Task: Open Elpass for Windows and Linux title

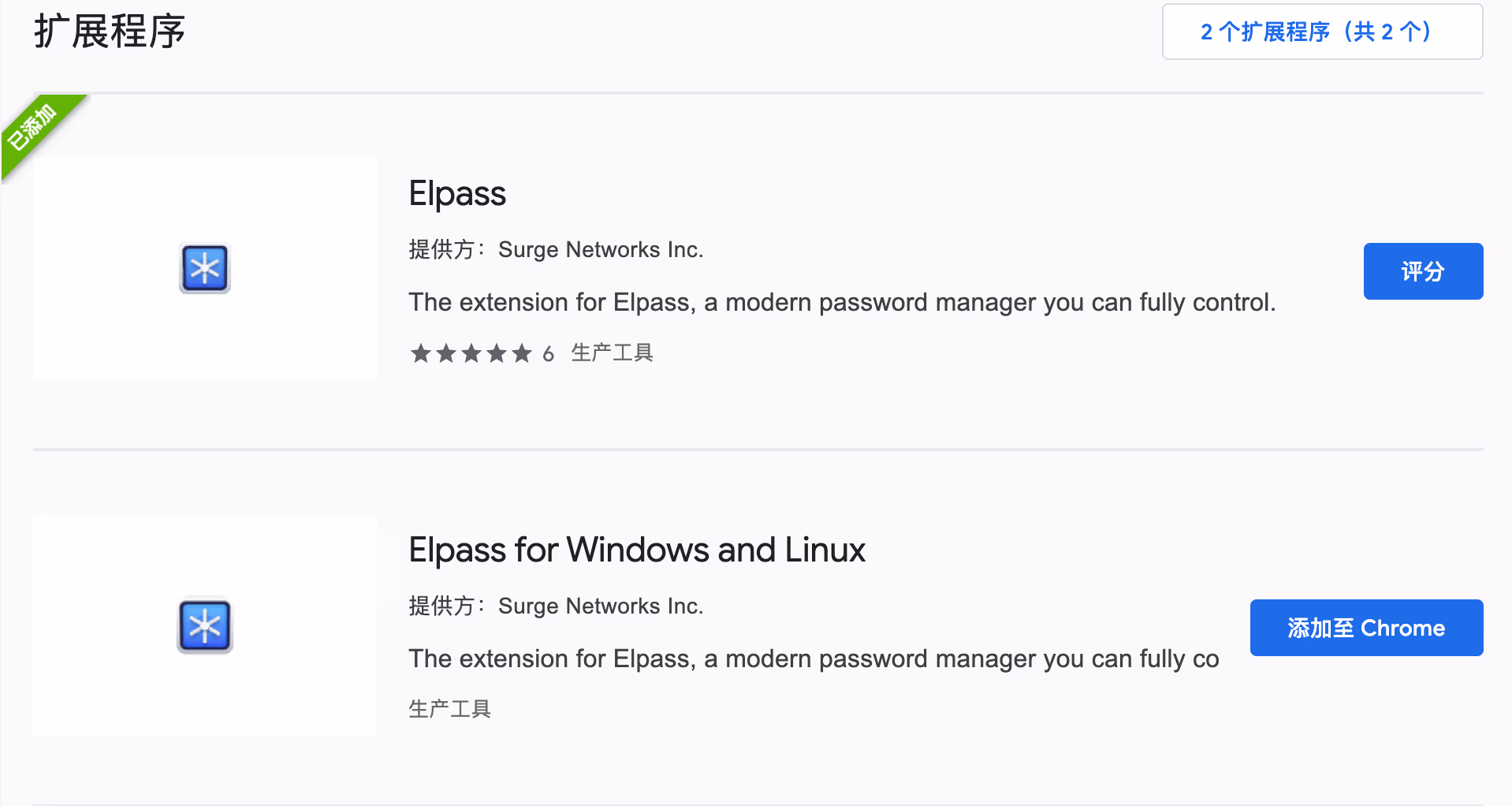Action: [x=637, y=550]
